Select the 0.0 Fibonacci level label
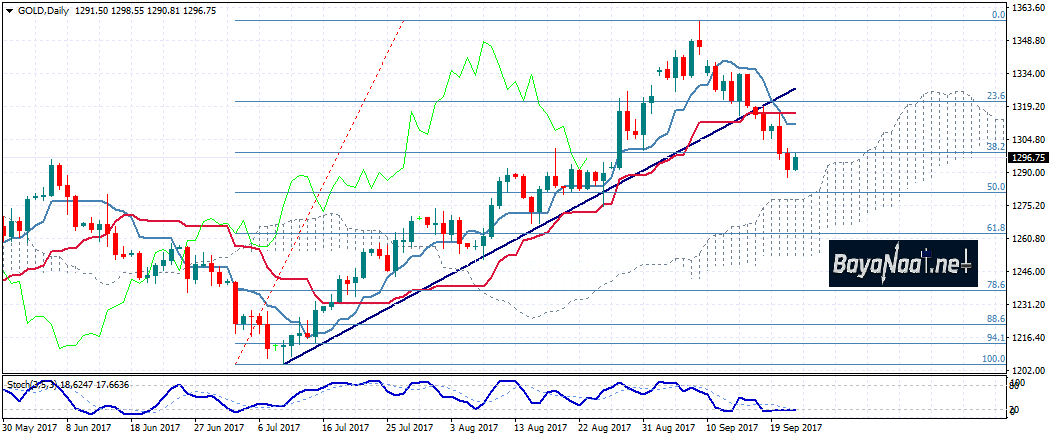1049x439 pixels. pos(997,15)
